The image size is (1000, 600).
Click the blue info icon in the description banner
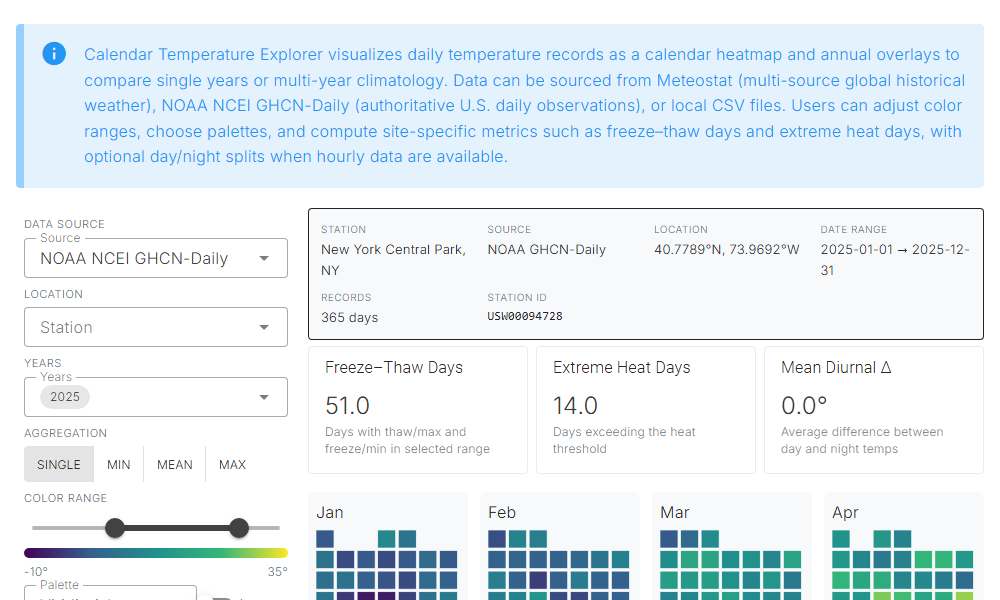pos(53,54)
